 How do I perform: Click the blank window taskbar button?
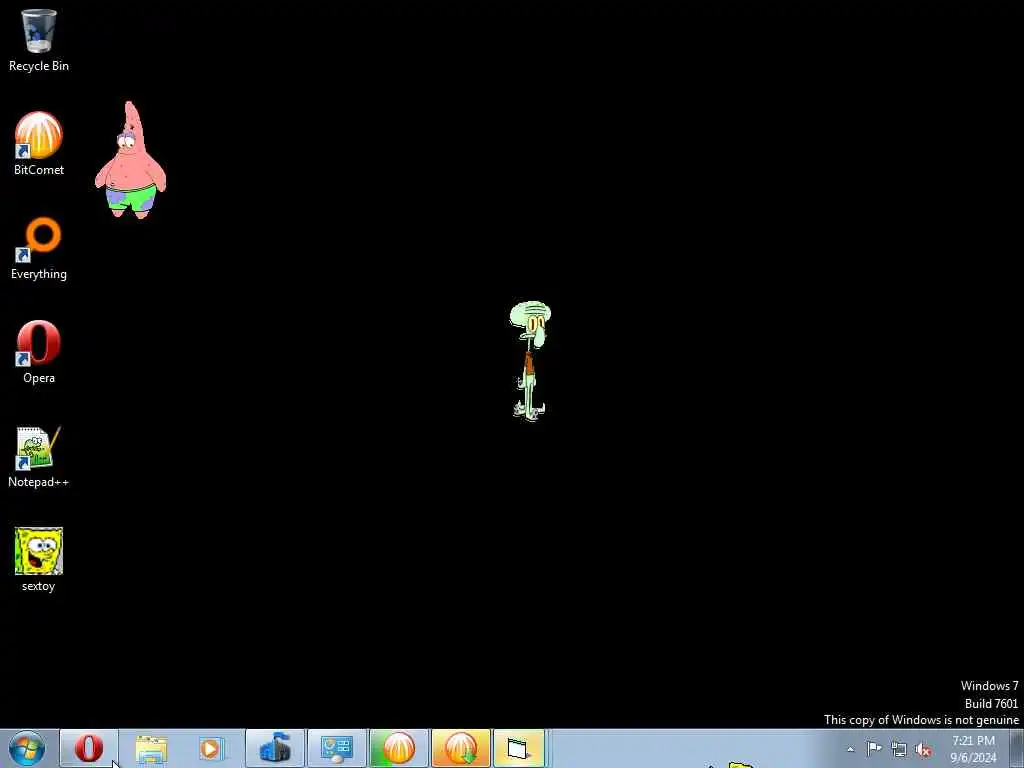(x=519, y=748)
